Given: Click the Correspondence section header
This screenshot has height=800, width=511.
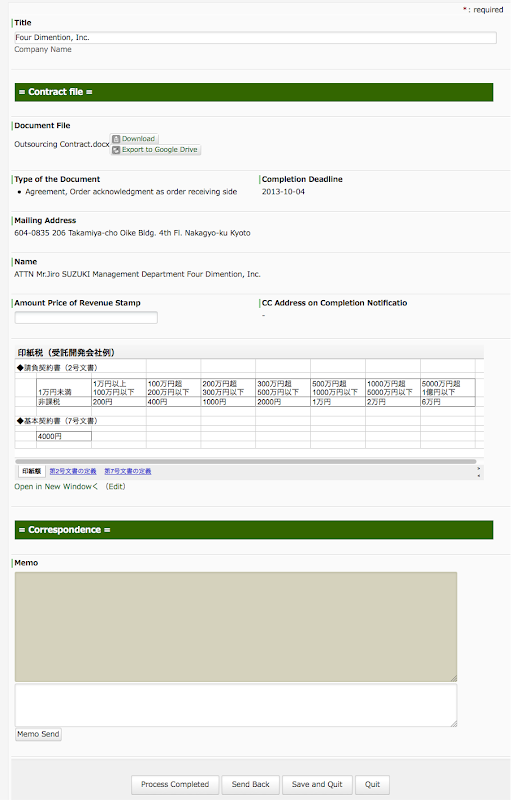Looking at the screenshot, I should point(254,530).
